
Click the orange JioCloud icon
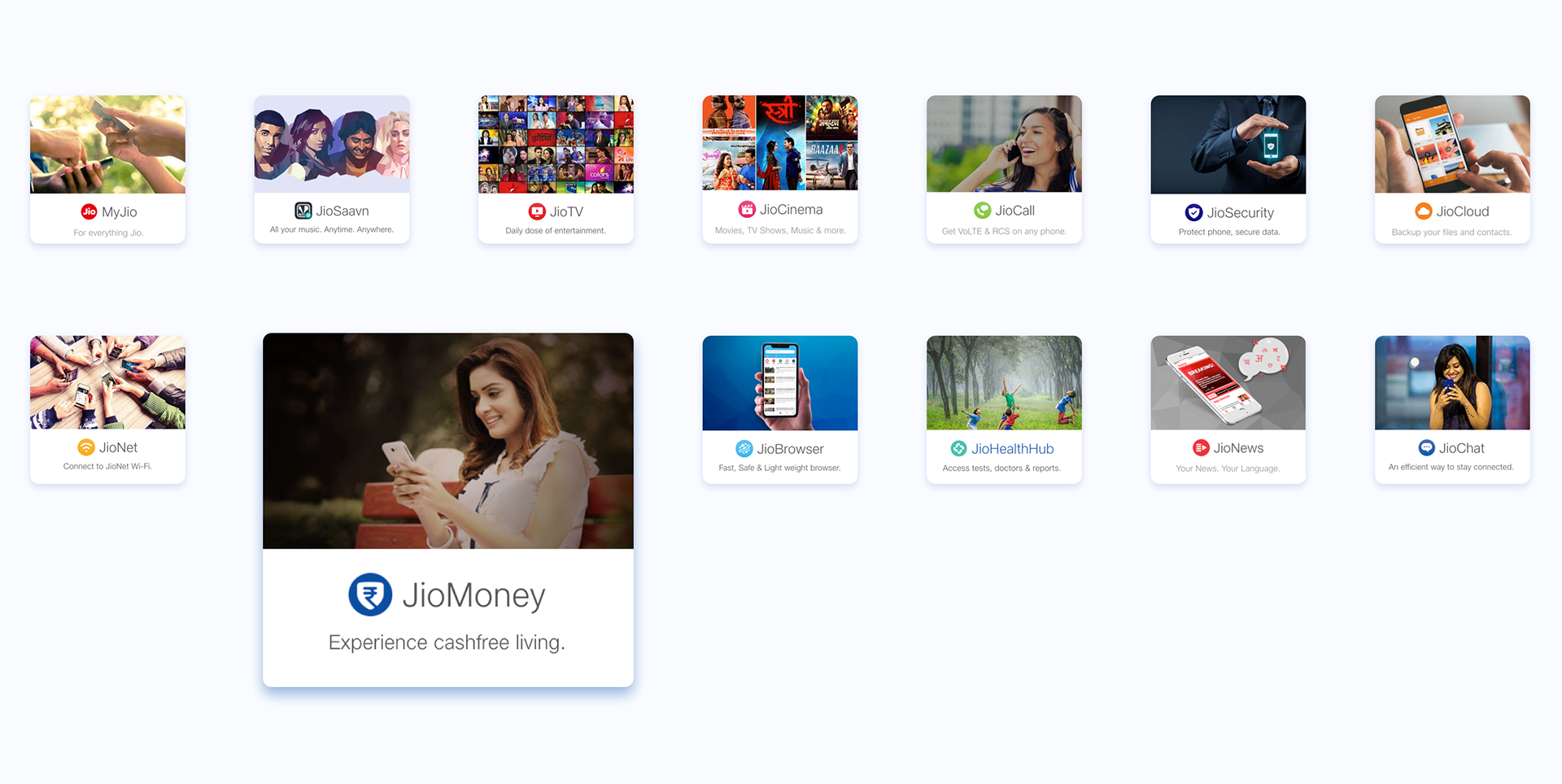point(1424,211)
